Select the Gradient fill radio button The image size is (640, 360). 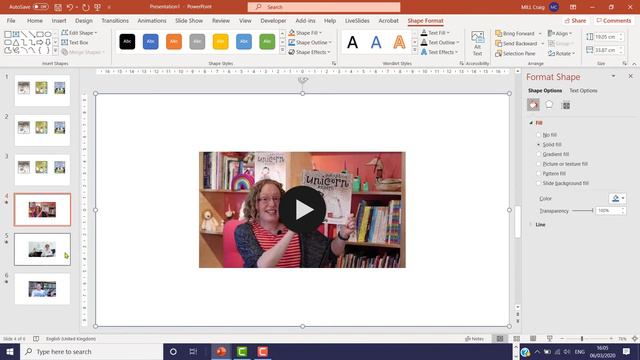[538, 154]
